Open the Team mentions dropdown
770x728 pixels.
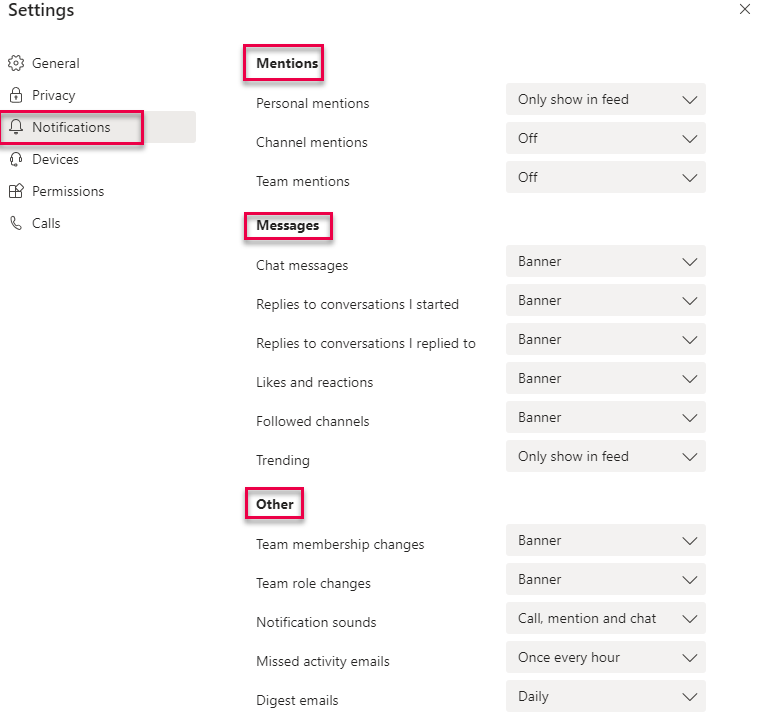point(605,177)
